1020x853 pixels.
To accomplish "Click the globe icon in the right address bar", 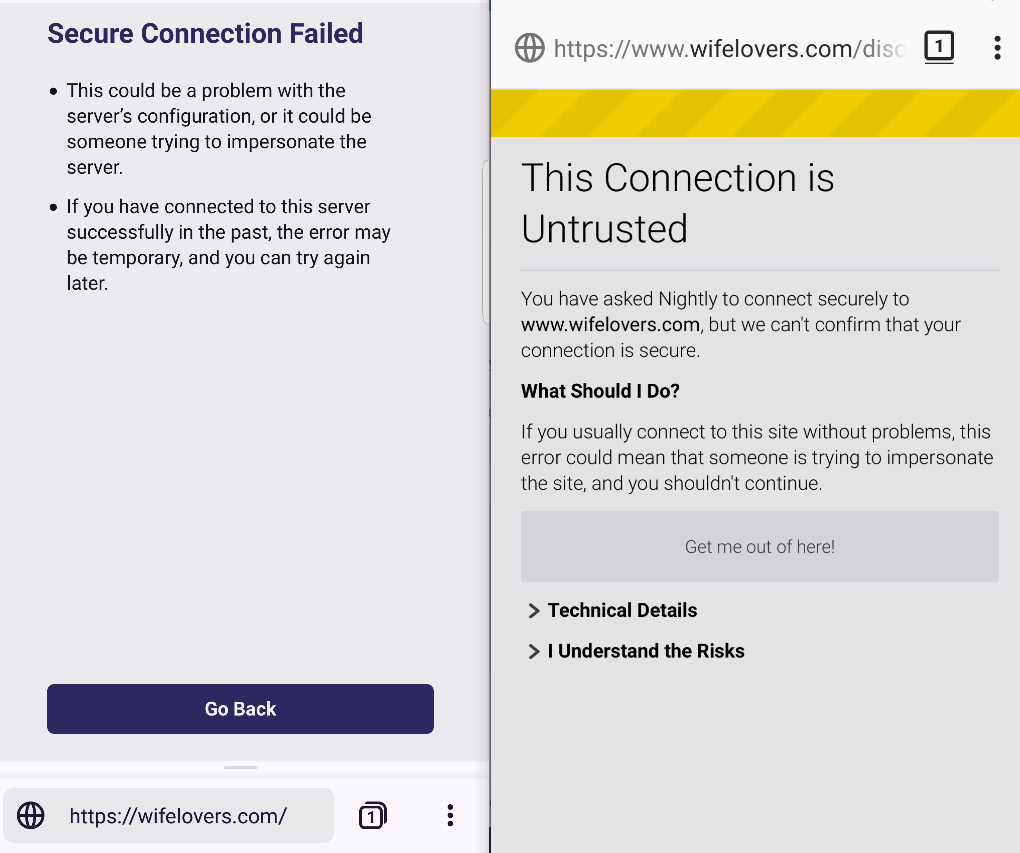I will coord(530,47).
